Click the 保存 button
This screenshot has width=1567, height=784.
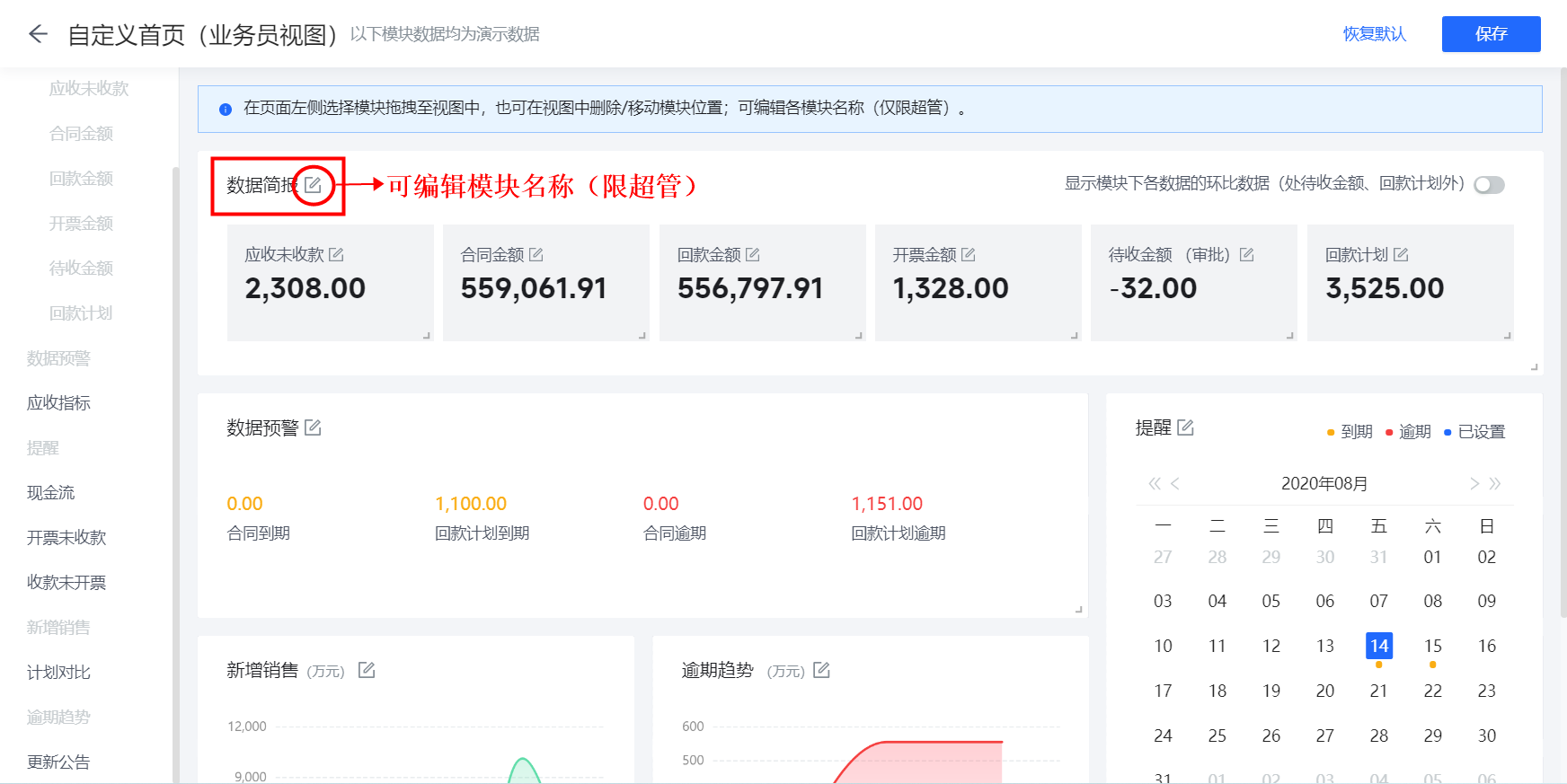(1491, 34)
